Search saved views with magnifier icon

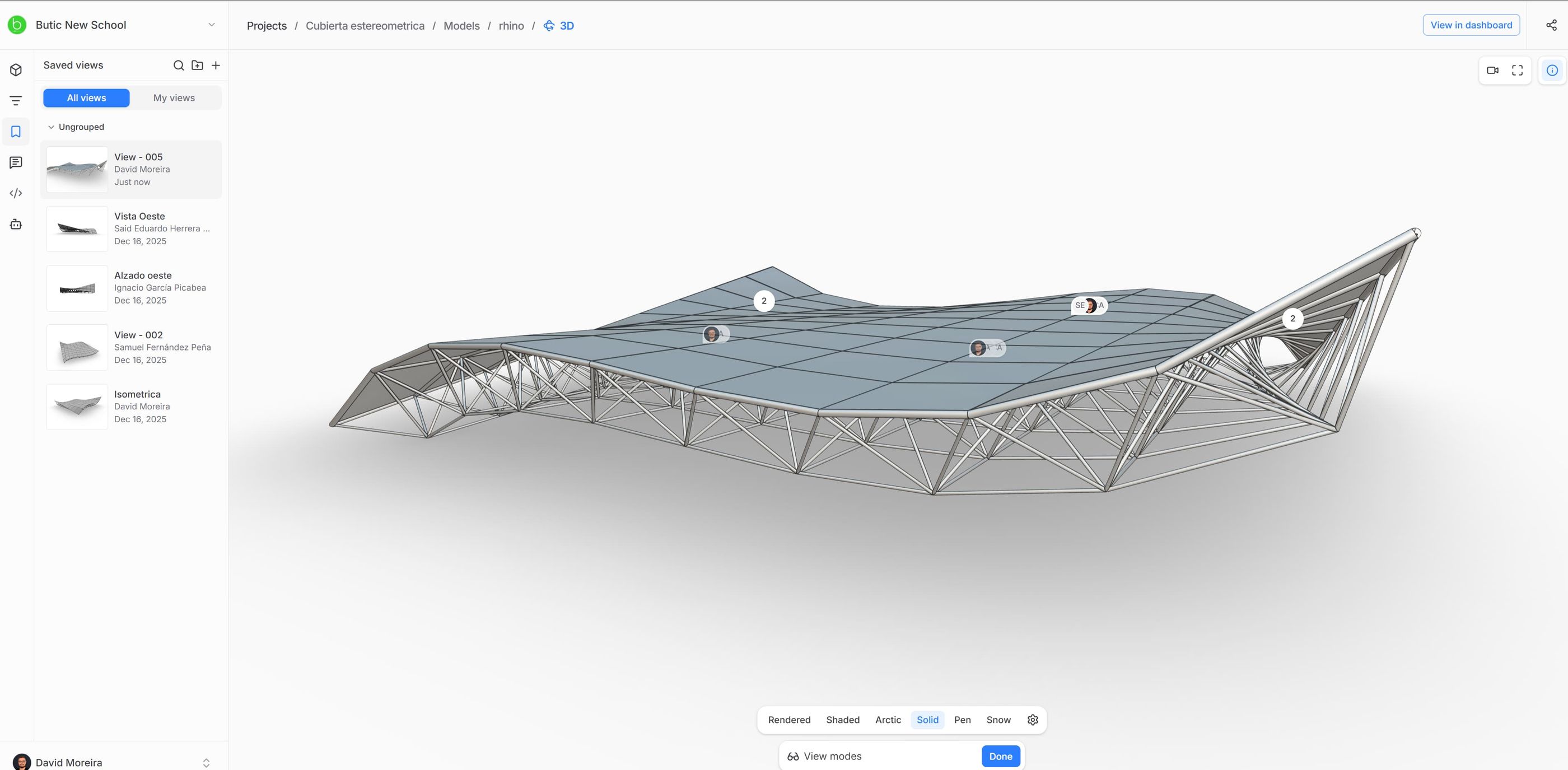(x=178, y=65)
